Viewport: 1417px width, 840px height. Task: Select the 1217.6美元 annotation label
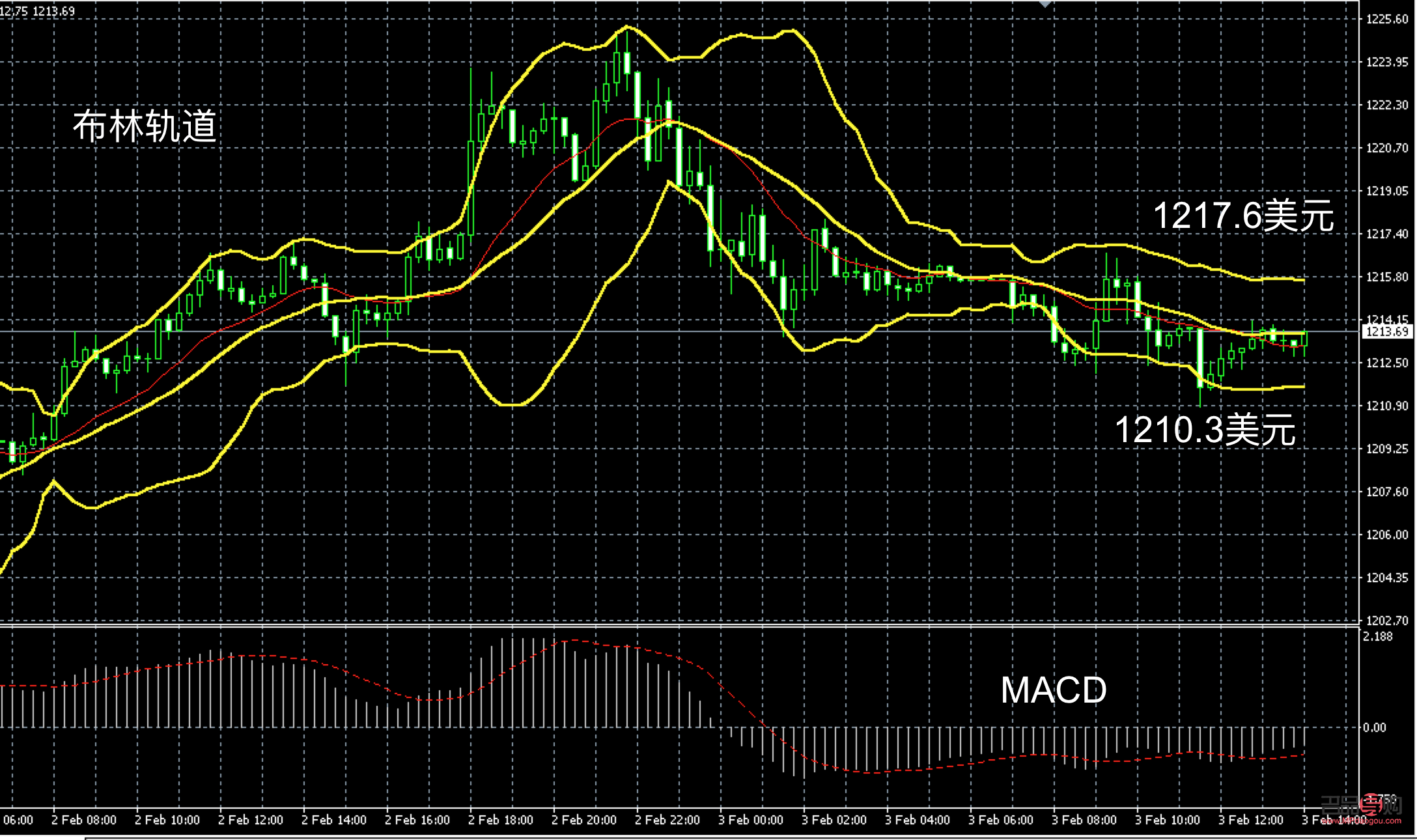point(1243,215)
